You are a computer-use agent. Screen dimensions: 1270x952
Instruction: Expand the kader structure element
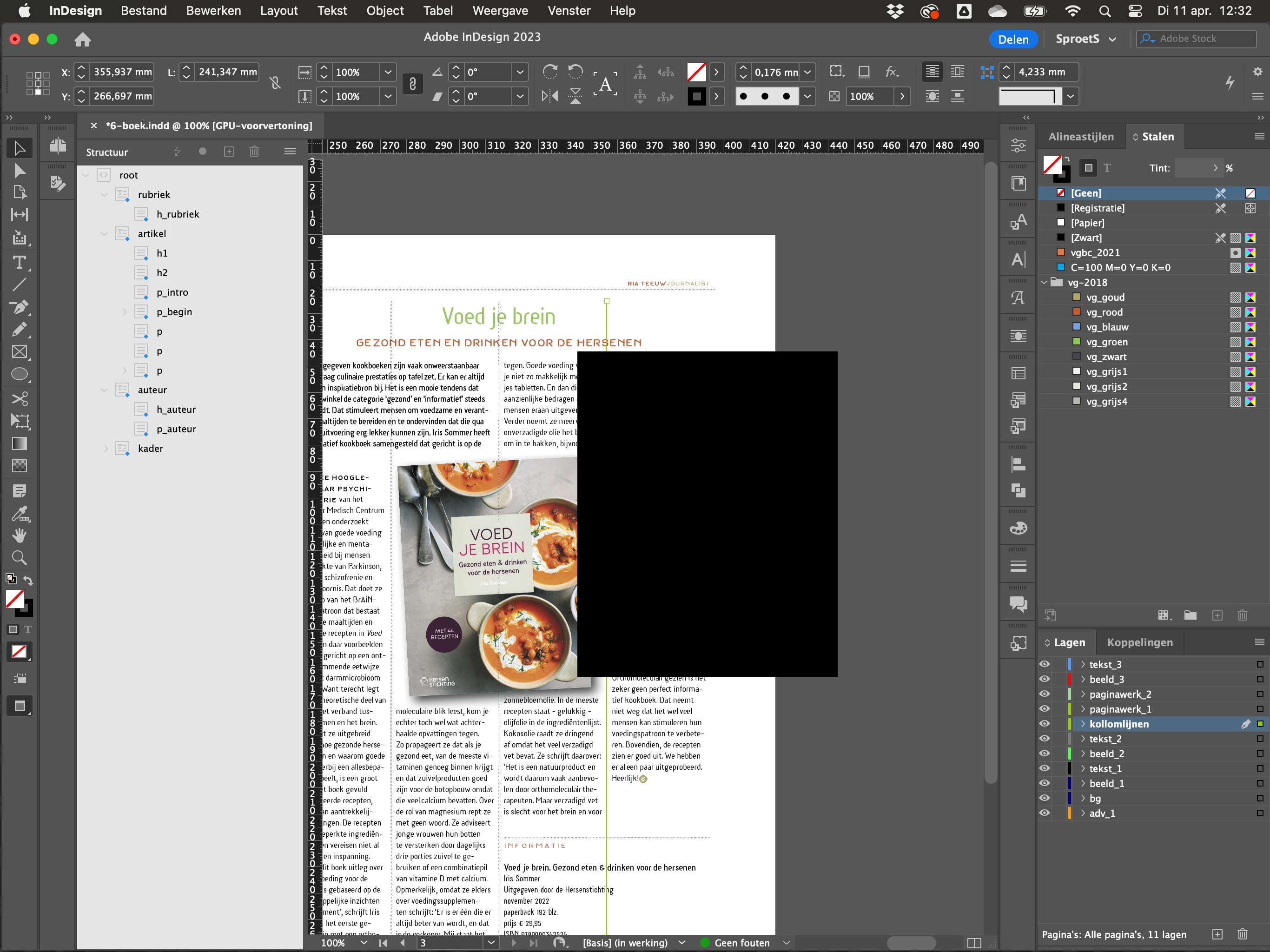point(106,449)
